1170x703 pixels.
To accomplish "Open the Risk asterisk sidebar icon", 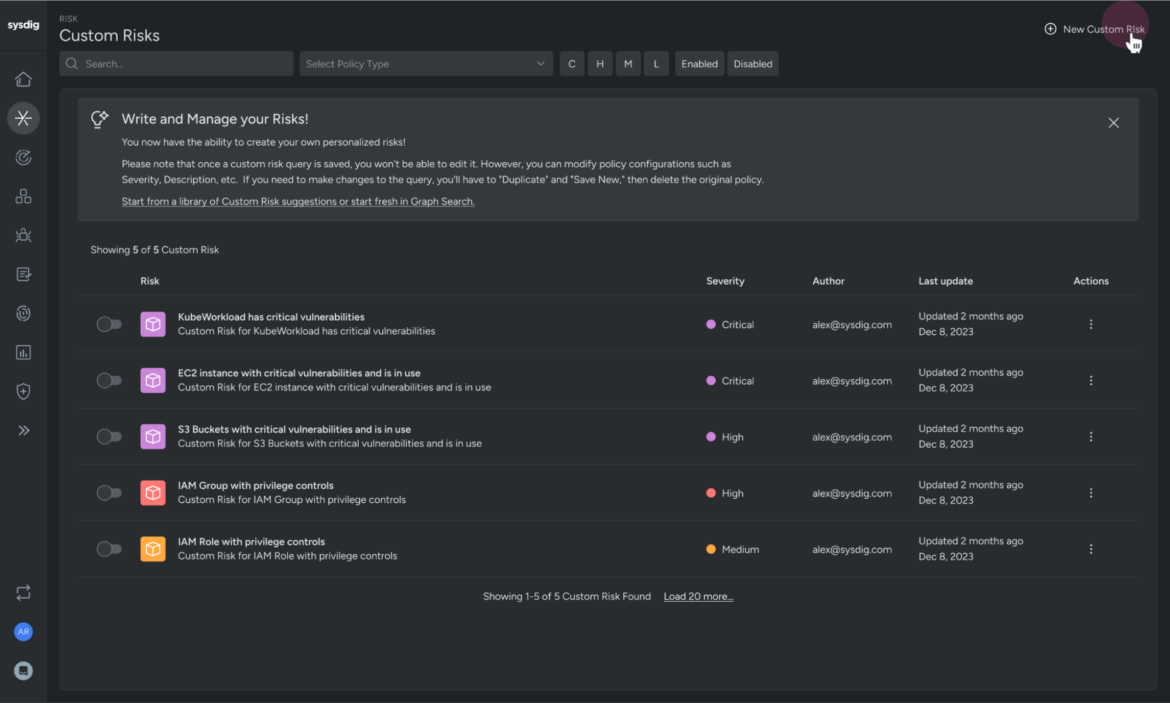I will coord(23,118).
